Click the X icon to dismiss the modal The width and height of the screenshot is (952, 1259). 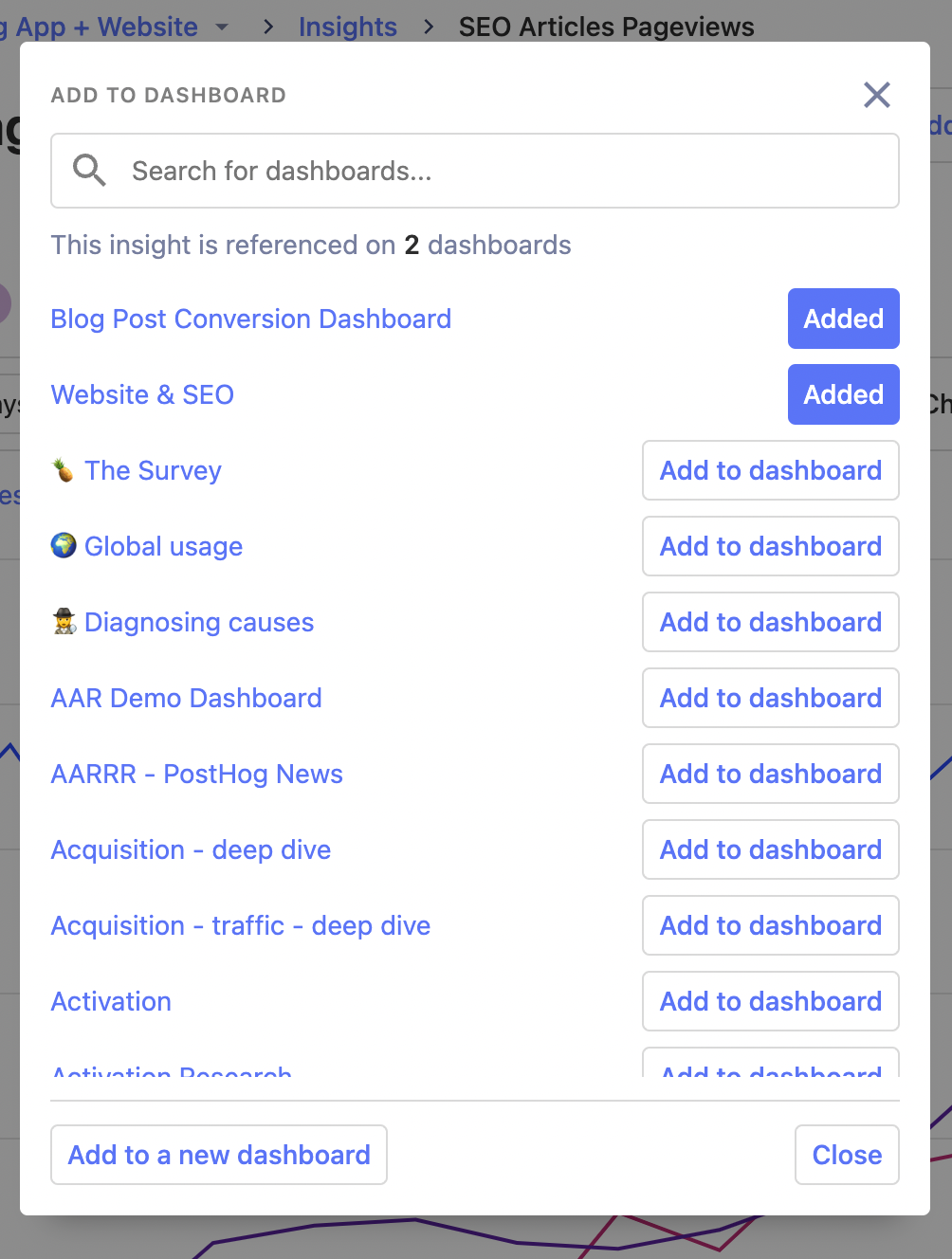(x=876, y=95)
